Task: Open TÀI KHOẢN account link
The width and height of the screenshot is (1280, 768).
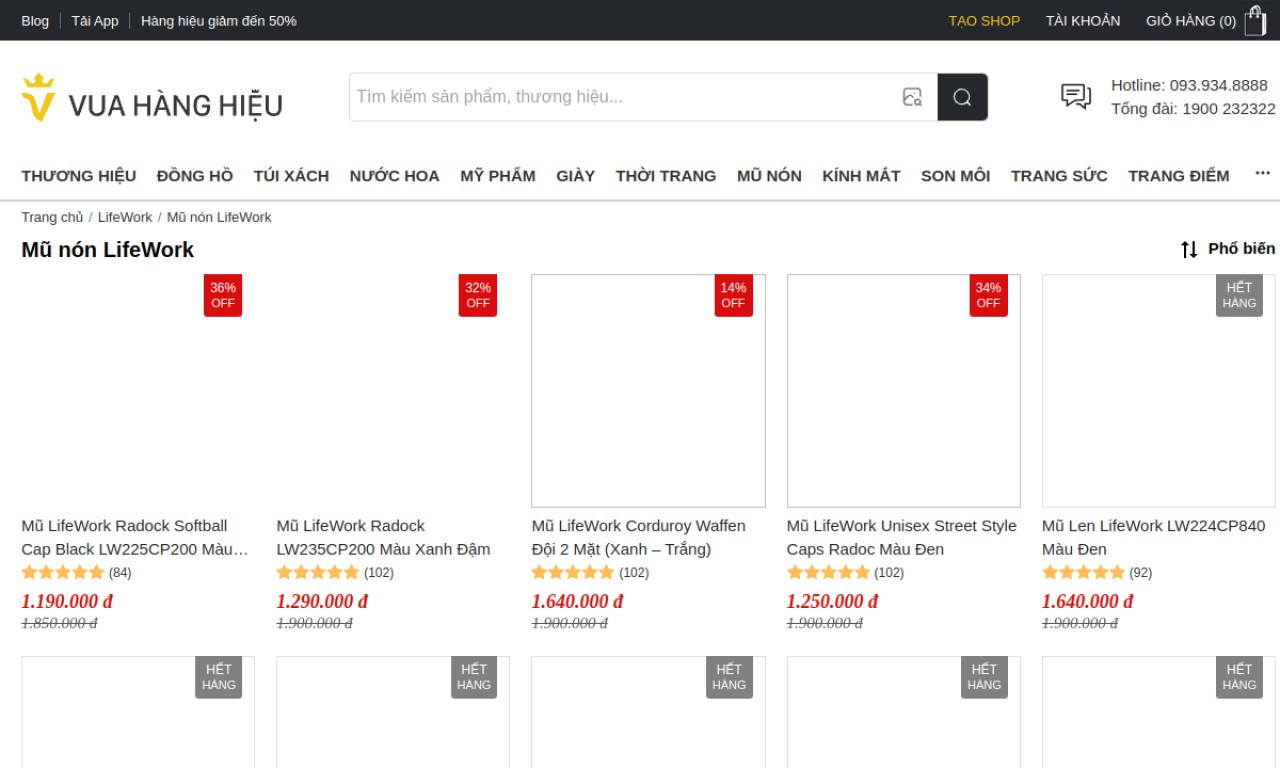Action: pyautogui.click(x=1083, y=20)
